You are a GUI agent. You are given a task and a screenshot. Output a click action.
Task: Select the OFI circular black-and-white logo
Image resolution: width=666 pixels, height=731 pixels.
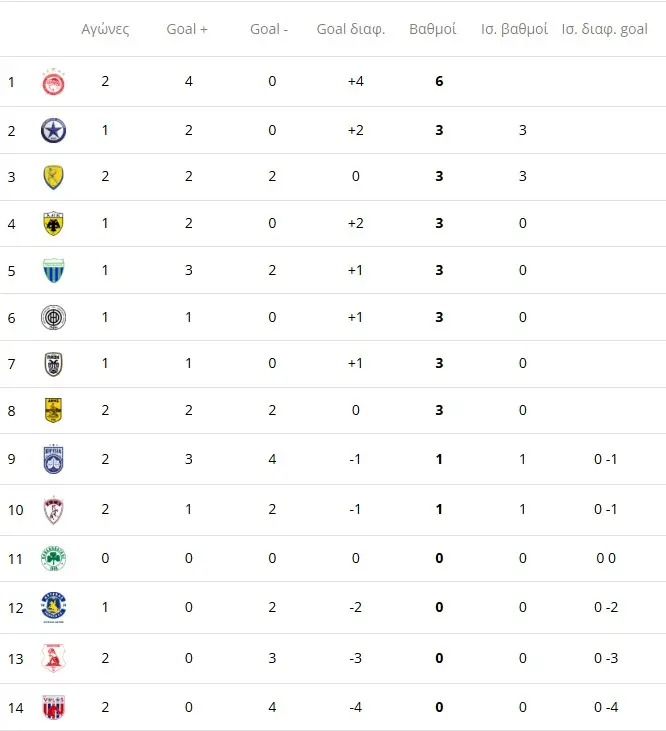(x=53, y=317)
